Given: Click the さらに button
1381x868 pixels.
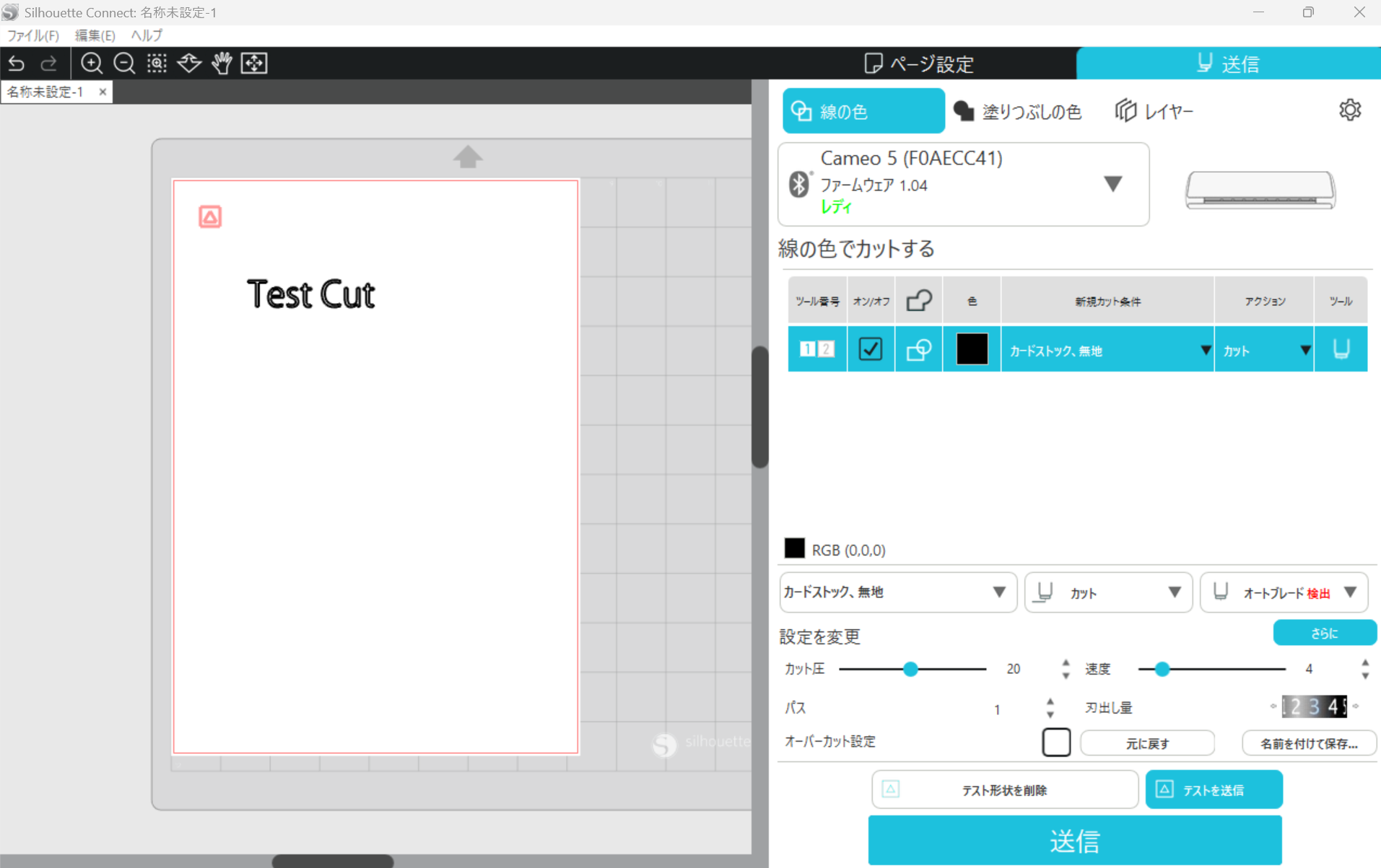Looking at the screenshot, I should coord(1324,633).
